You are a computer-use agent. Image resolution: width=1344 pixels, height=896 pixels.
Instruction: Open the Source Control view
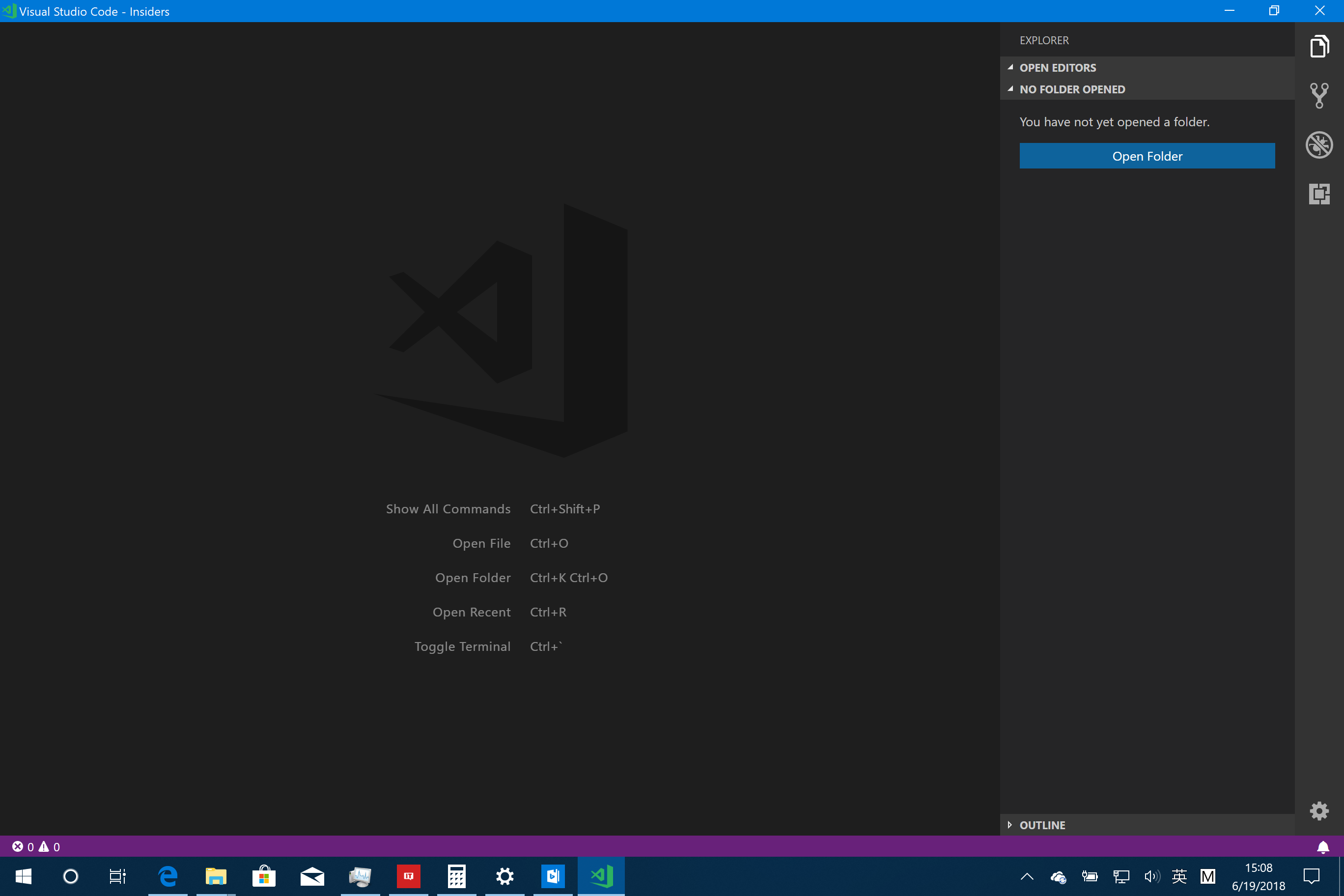1319,95
